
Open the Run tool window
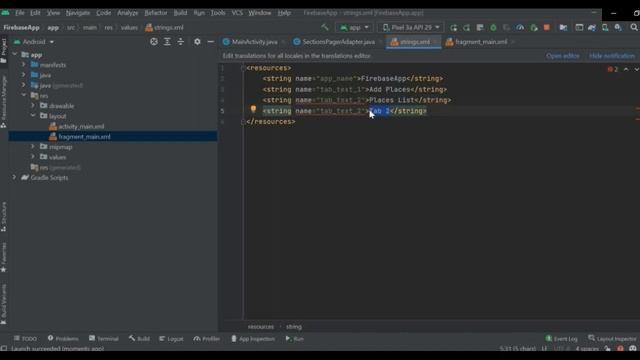(295, 339)
